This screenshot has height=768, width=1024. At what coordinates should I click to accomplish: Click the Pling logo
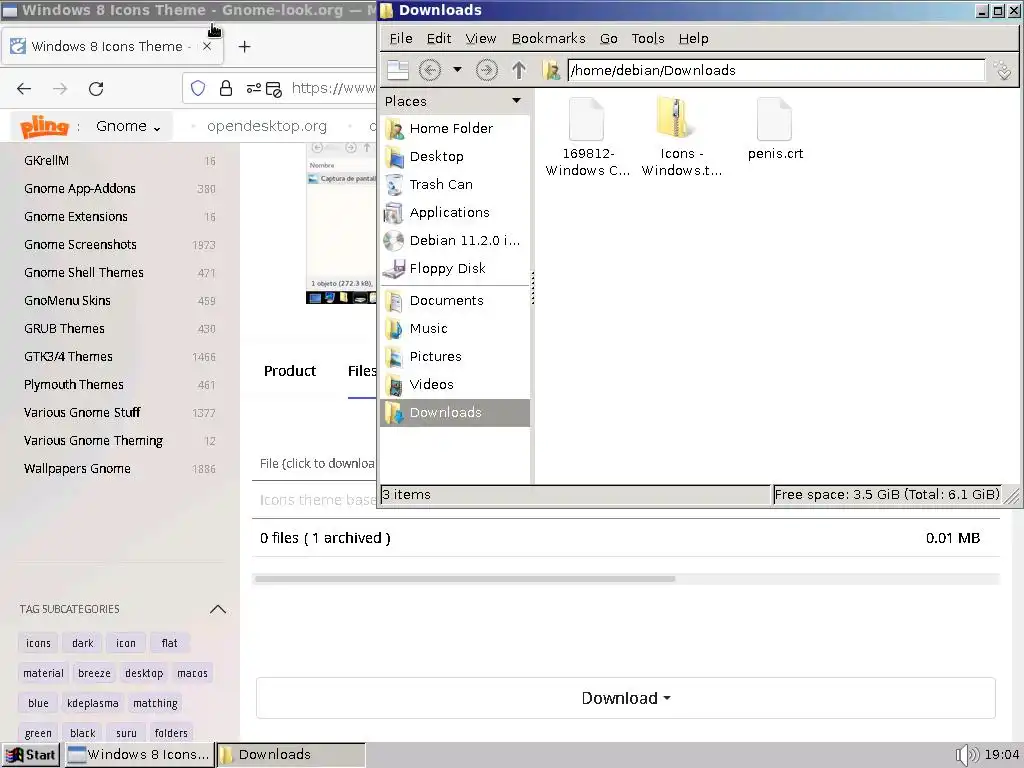coord(44,126)
